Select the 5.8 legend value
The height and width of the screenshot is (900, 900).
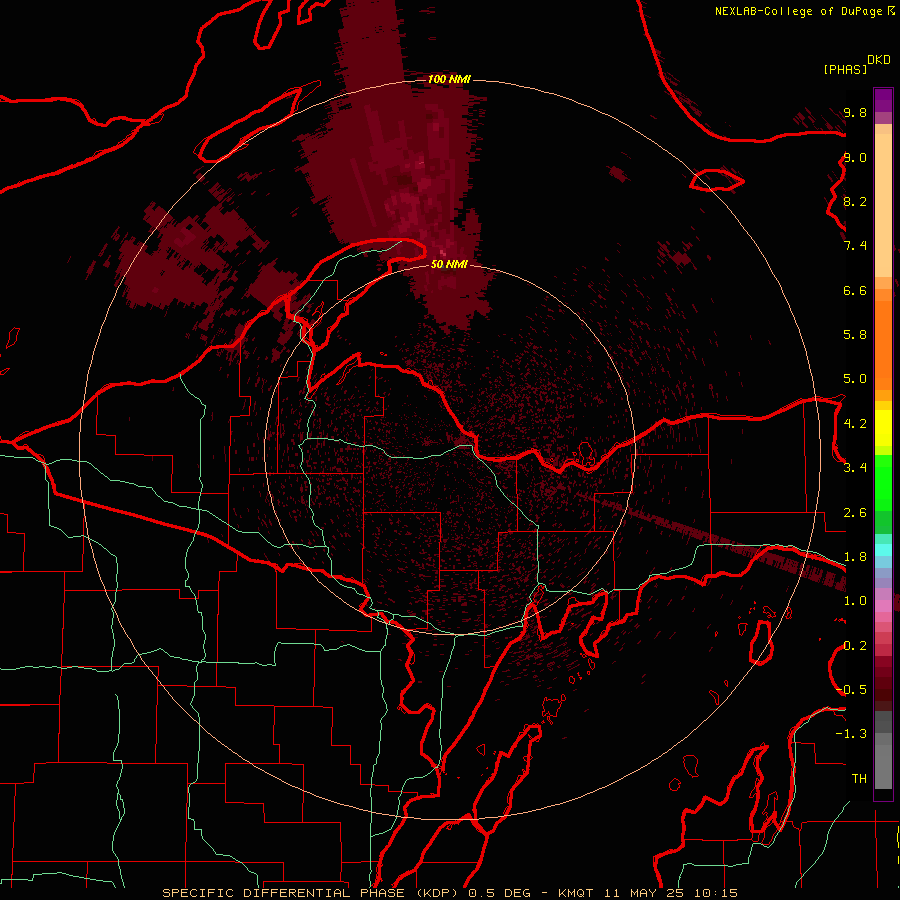click(855, 335)
